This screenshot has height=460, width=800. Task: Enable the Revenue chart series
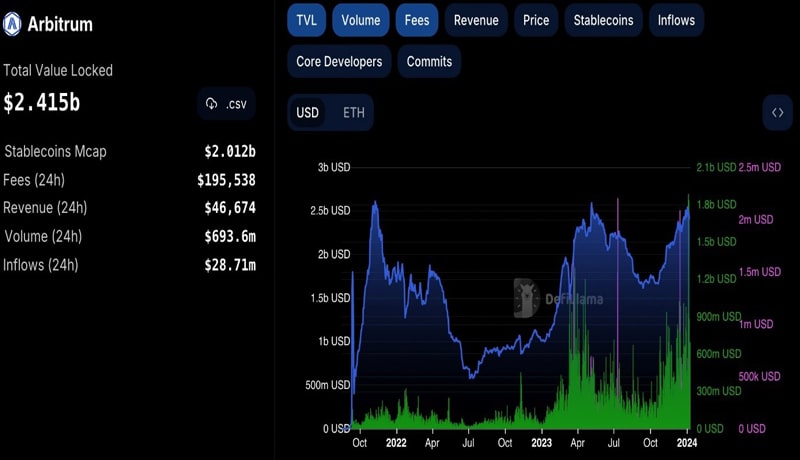[x=476, y=20]
